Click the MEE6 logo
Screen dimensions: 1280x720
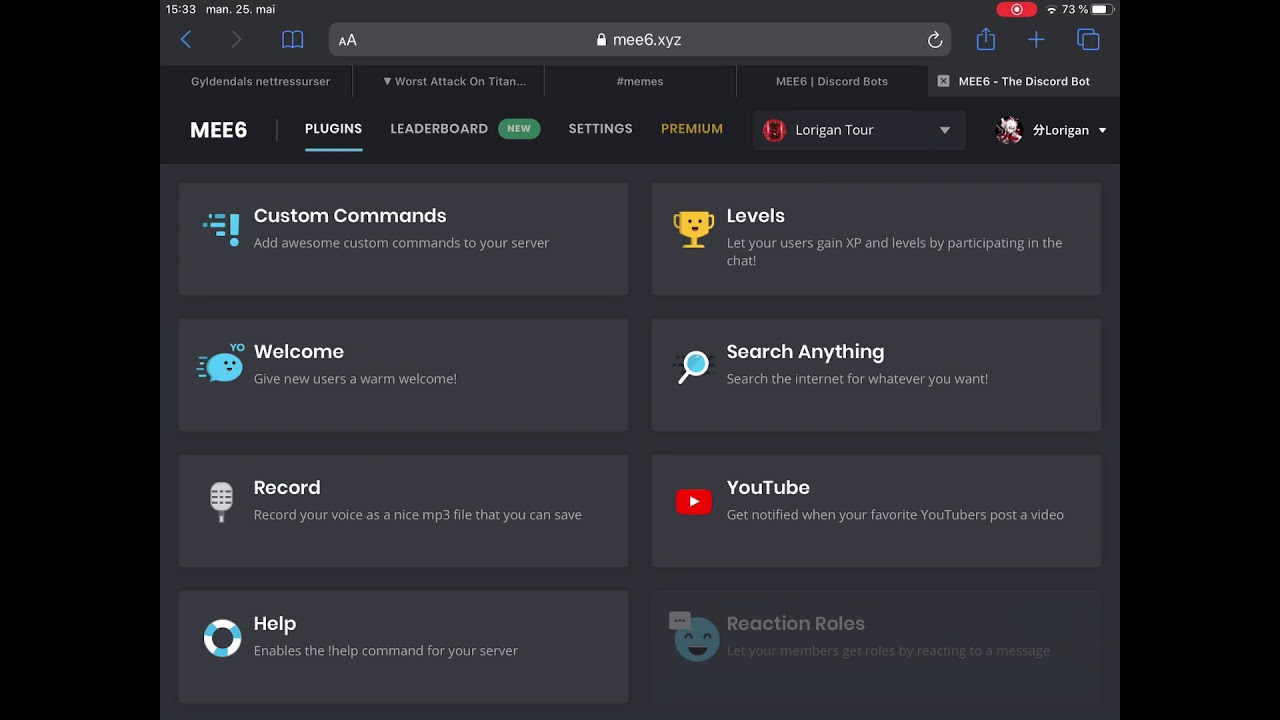pos(219,130)
